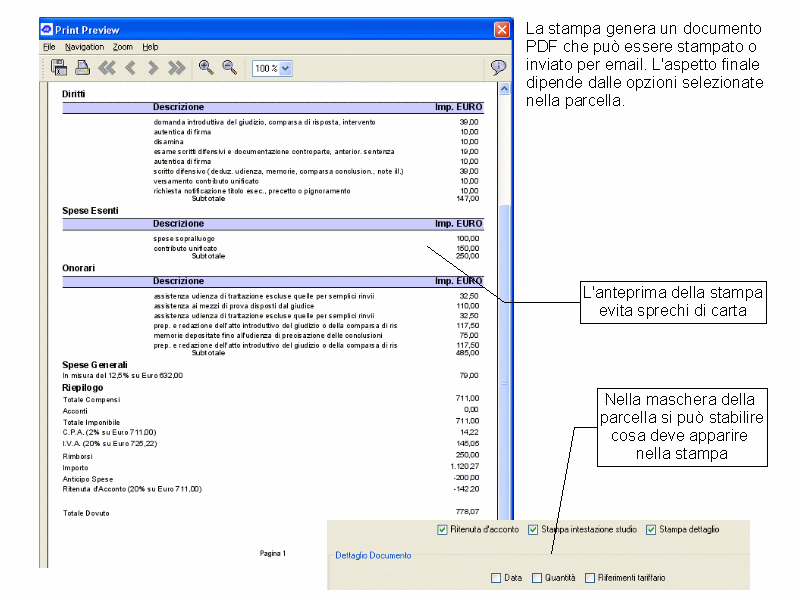Open the File menu
This screenshot has height=600, width=800.
point(49,47)
